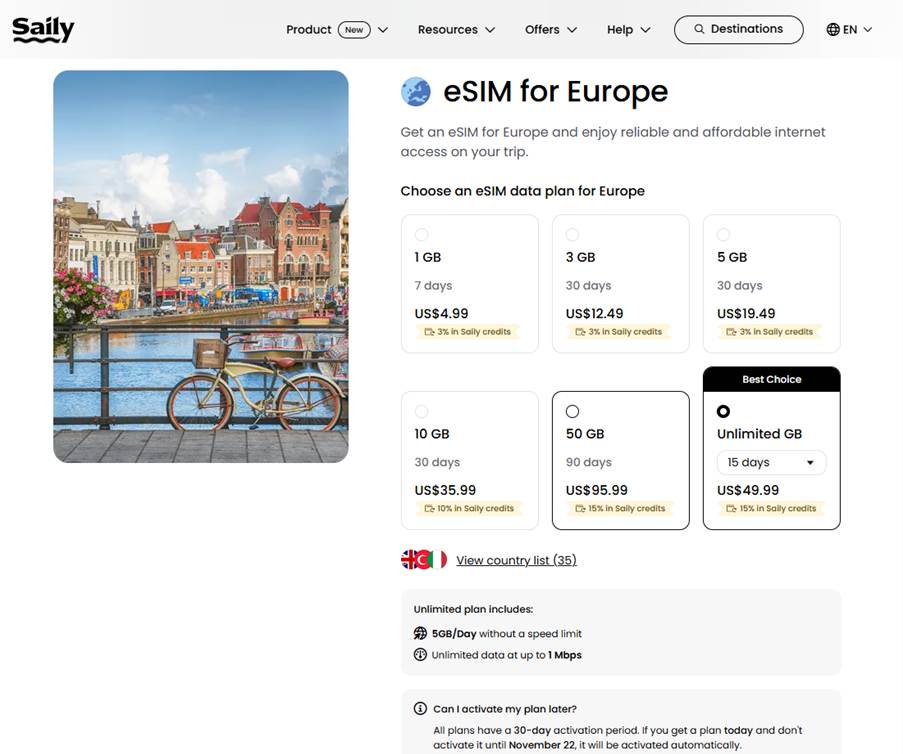Screen dimensions: 903x754
Task: Click the Saily logo
Action: point(43,29)
